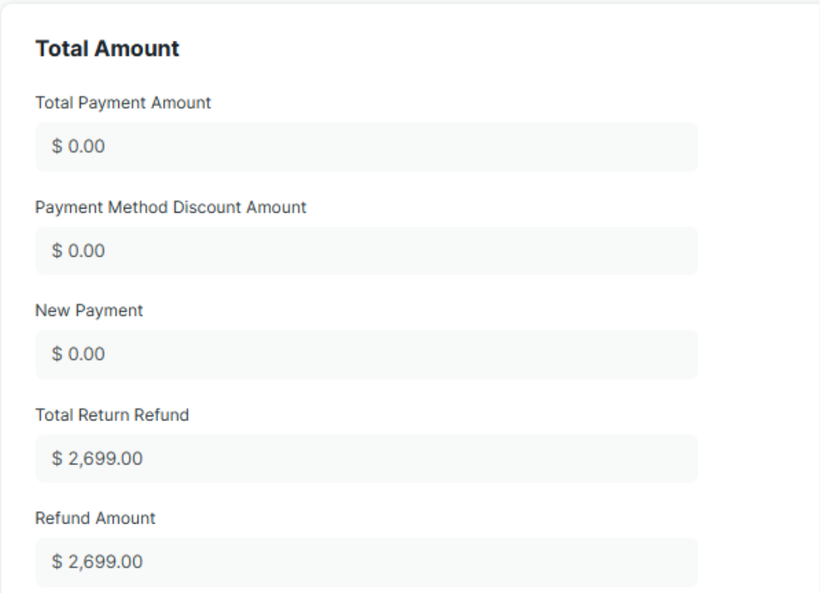Click the 0.00 value under Payment Method Discount
The image size is (820, 593).
[86, 251]
